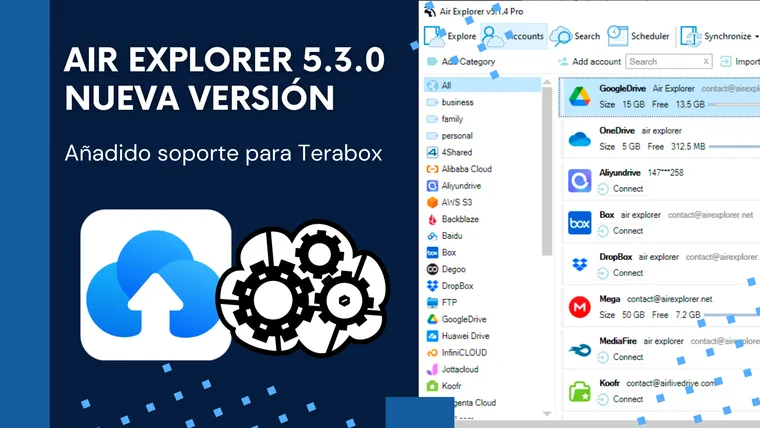Open the Search tool in the toolbar
Image resolution: width=760 pixels, height=428 pixels.
tap(575, 36)
